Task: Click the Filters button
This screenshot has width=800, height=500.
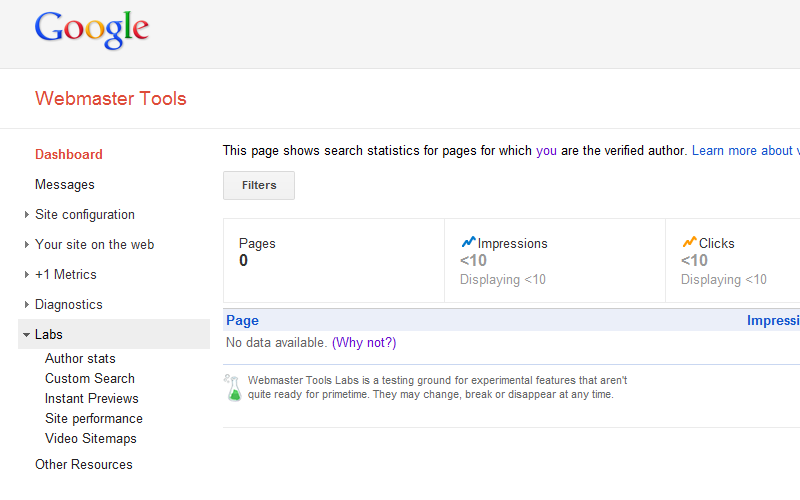Action: click(259, 185)
